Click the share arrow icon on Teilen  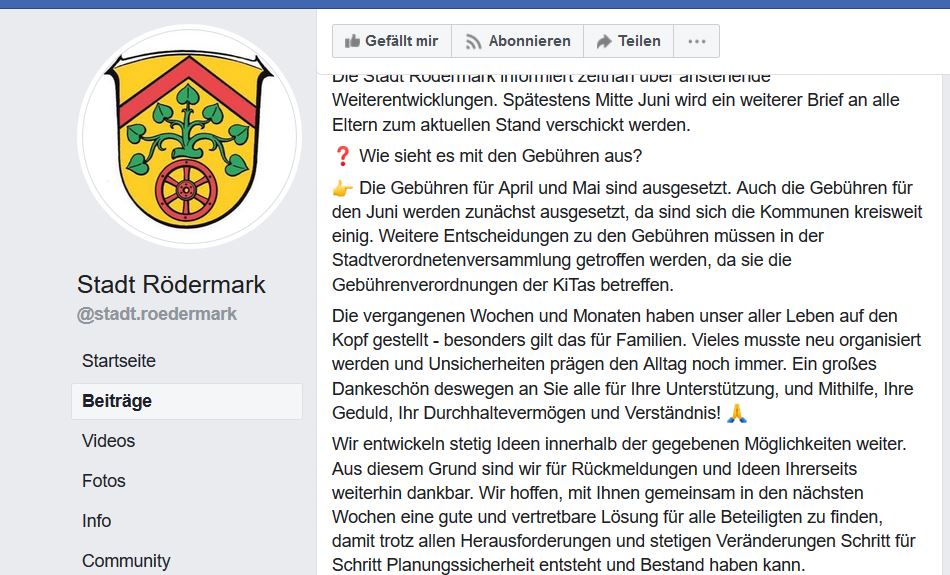click(x=604, y=42)
